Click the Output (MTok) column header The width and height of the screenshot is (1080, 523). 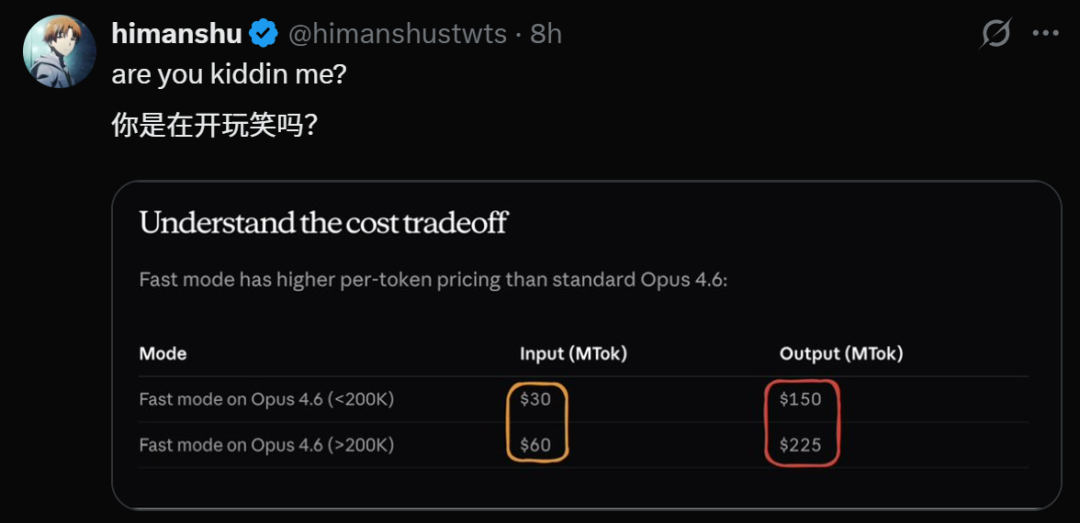tap(841, 353)
